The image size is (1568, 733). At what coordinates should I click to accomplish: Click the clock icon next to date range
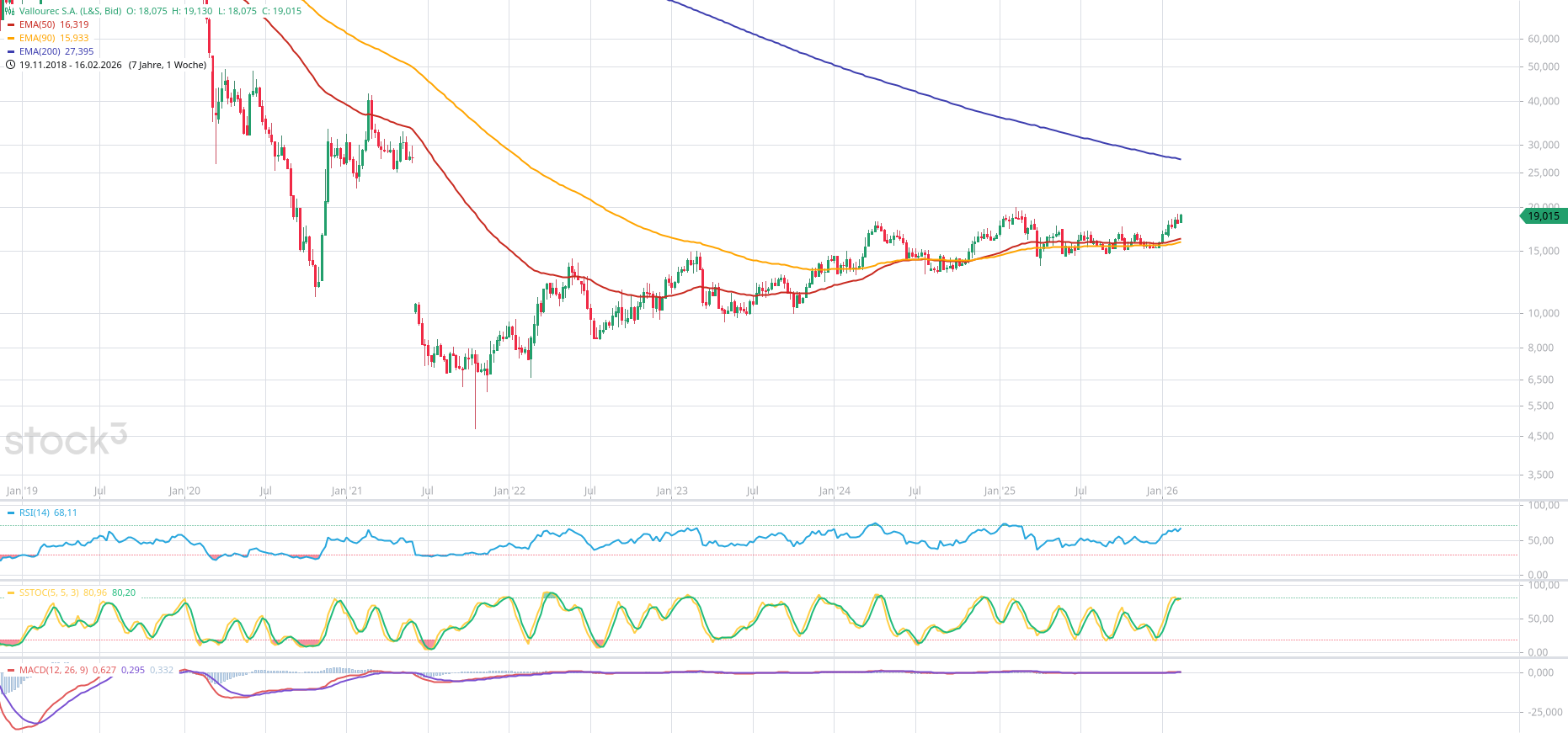point(10,65)
